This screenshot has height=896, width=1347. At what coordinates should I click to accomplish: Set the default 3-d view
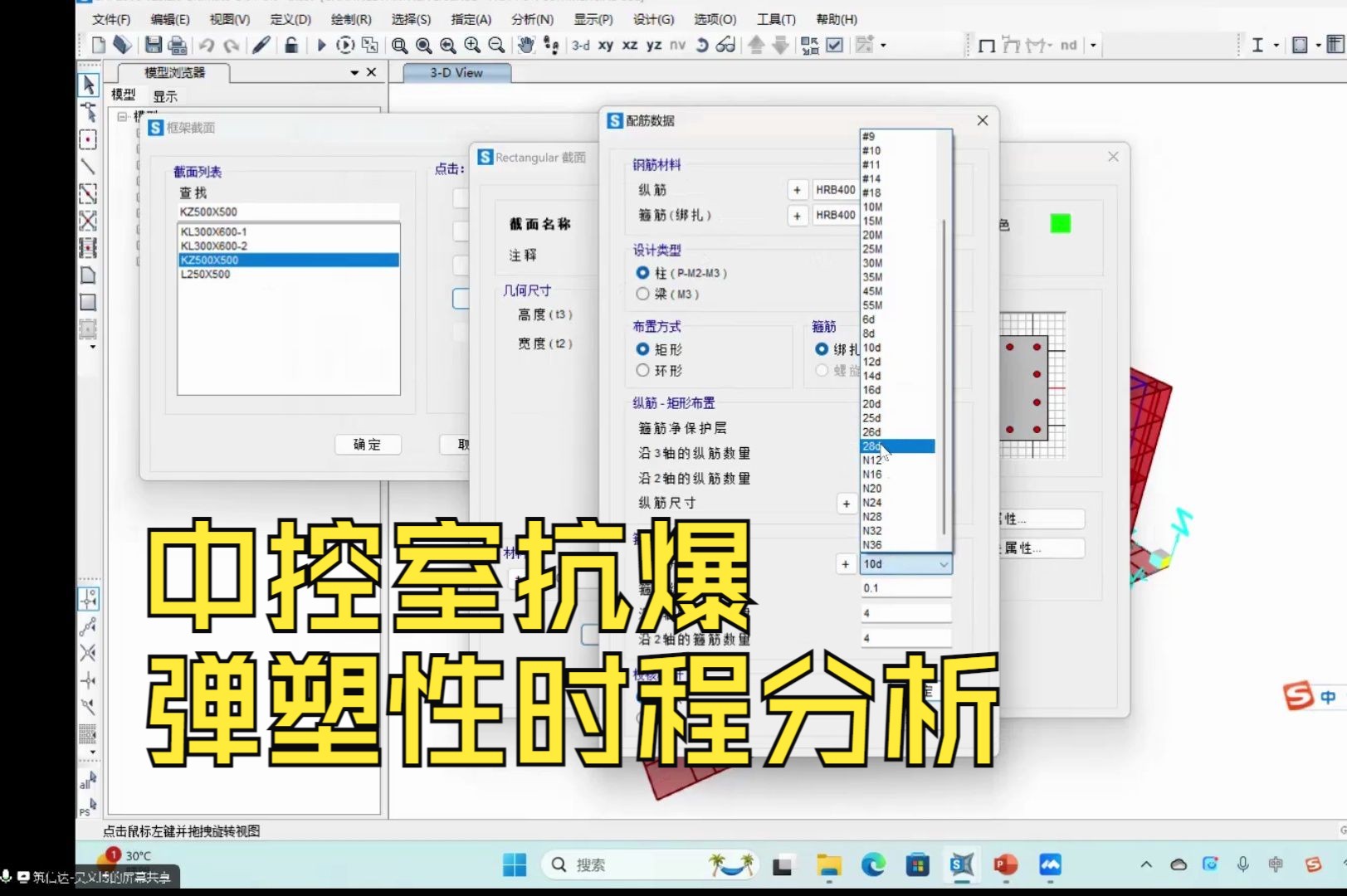(x=581, y=45)
